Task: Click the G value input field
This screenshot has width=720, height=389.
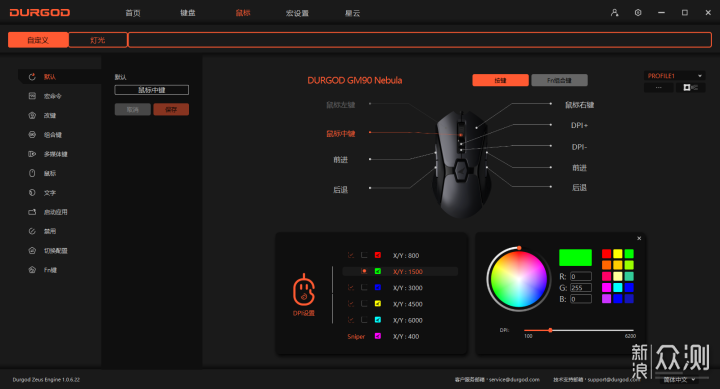Action: [580, 288]
